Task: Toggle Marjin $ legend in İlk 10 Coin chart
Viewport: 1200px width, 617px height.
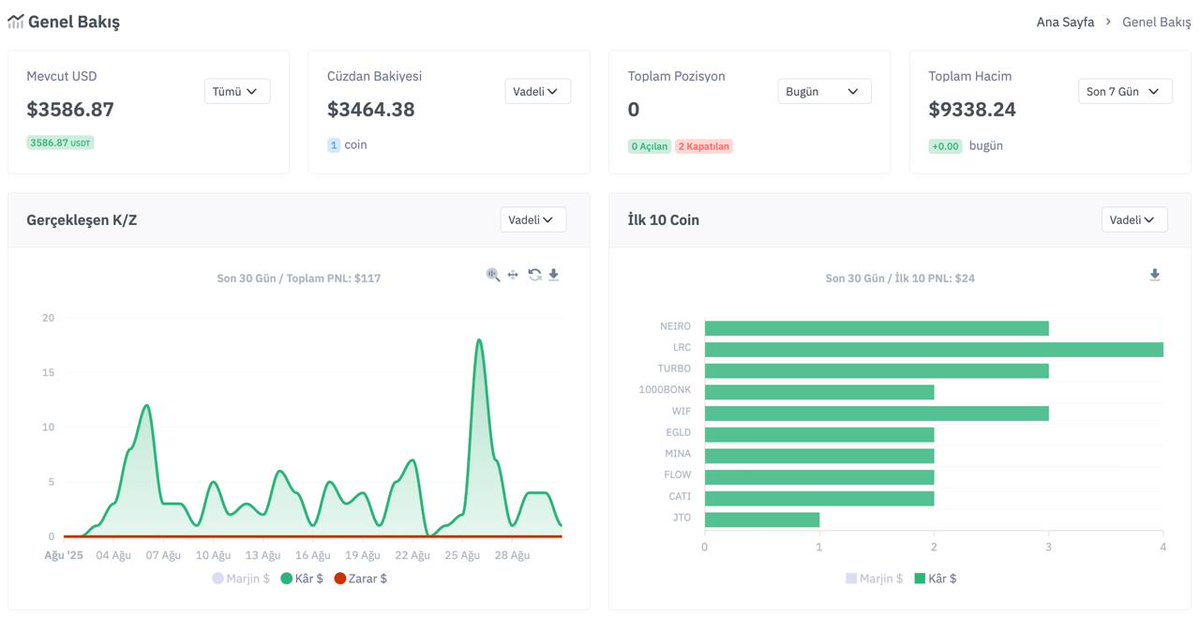Action: click(x=874, y=578)
